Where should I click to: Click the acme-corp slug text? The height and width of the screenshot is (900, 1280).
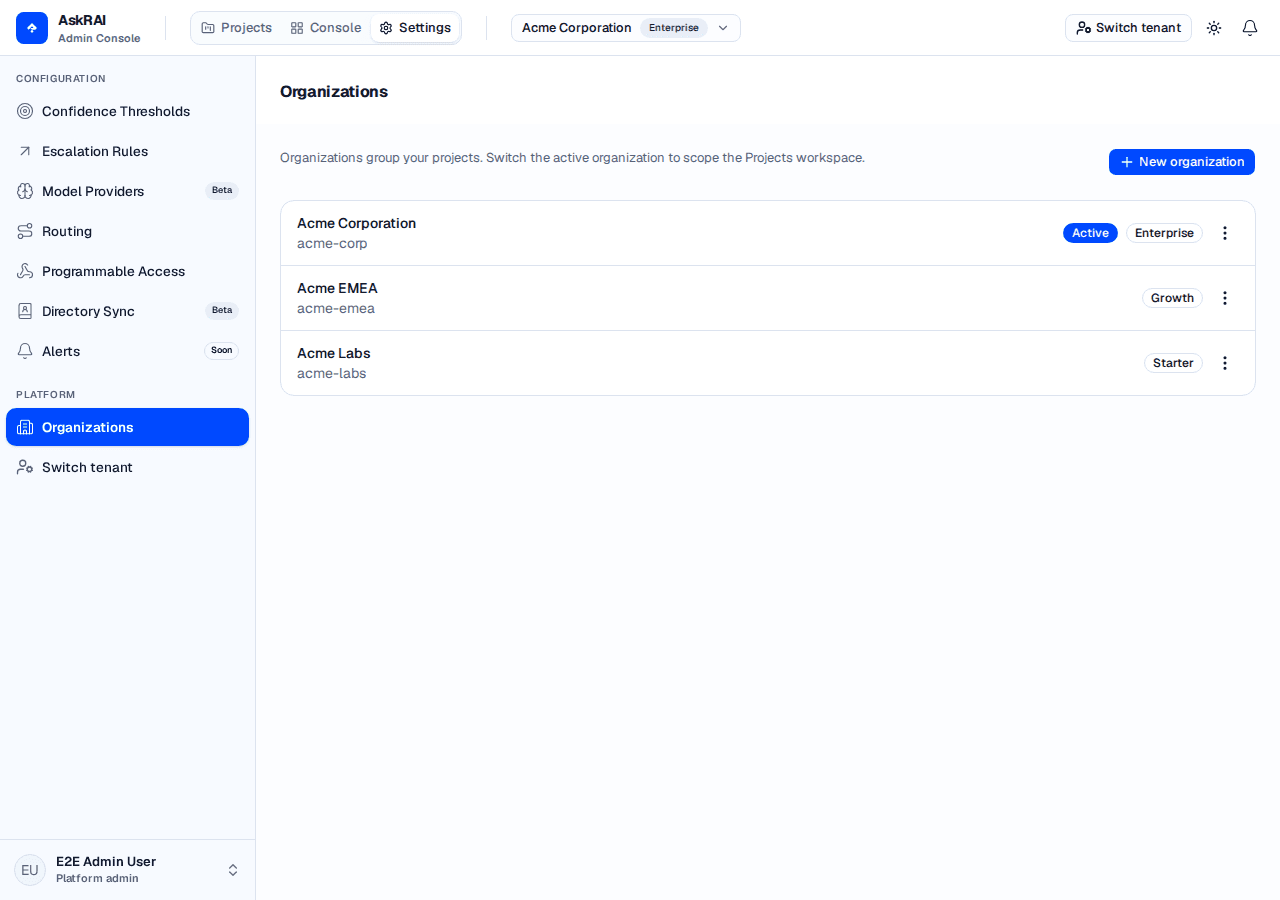tap(332, 243)
